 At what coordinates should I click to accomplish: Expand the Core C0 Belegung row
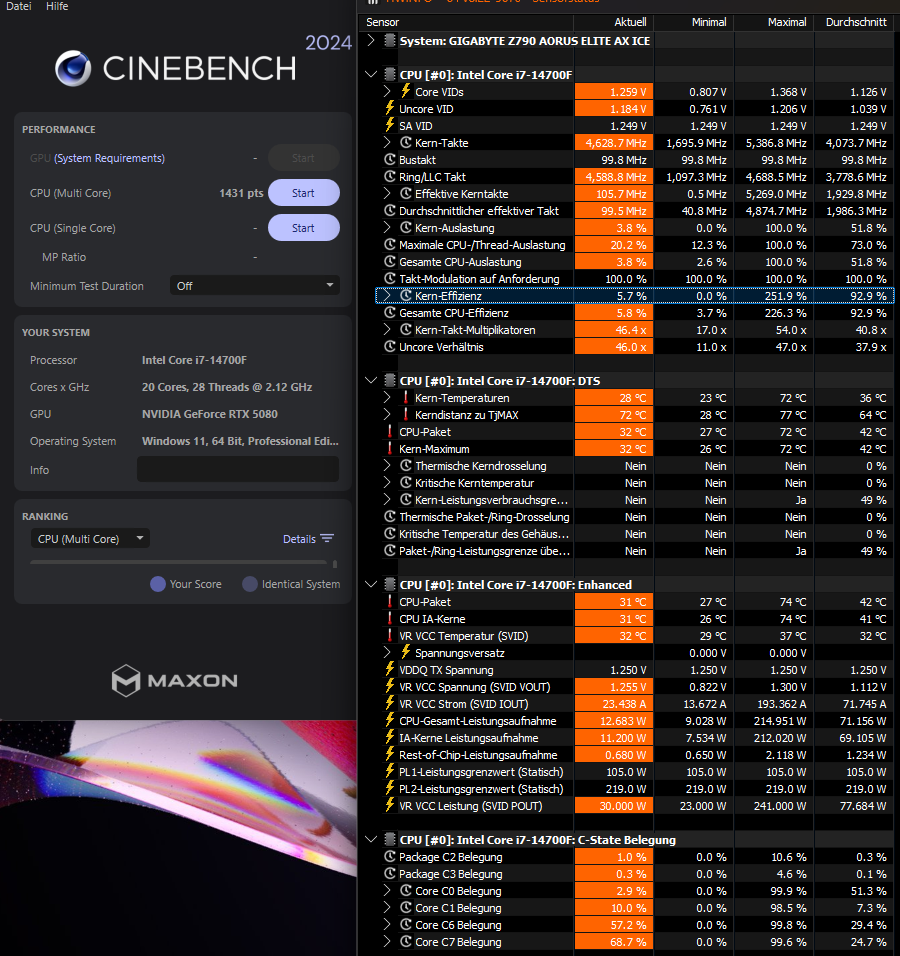point(388,891)
